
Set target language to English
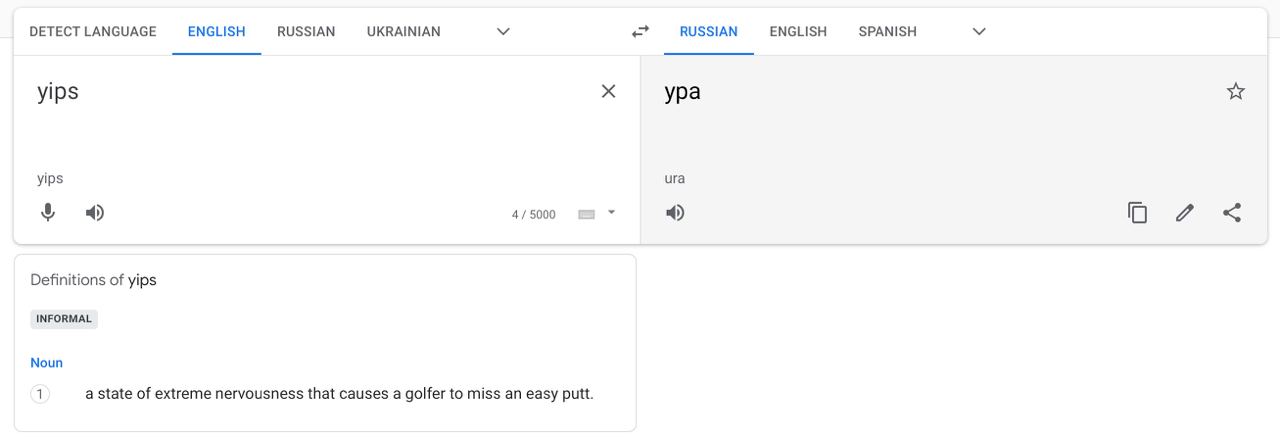[x=798, y=32]
